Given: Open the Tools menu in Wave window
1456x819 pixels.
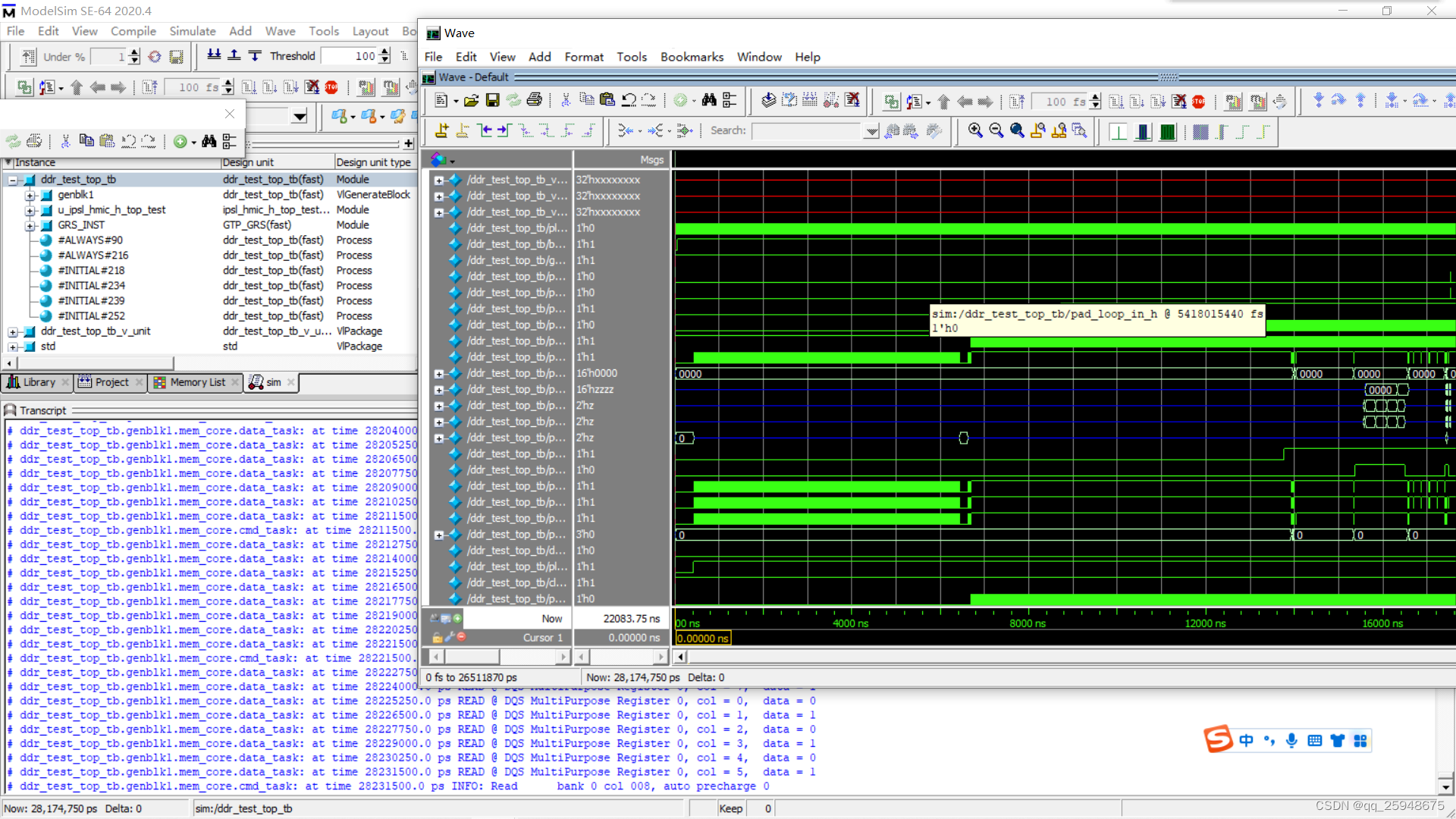Looking at the screenshot, I should pyautogui.click(x=632, y=57).
